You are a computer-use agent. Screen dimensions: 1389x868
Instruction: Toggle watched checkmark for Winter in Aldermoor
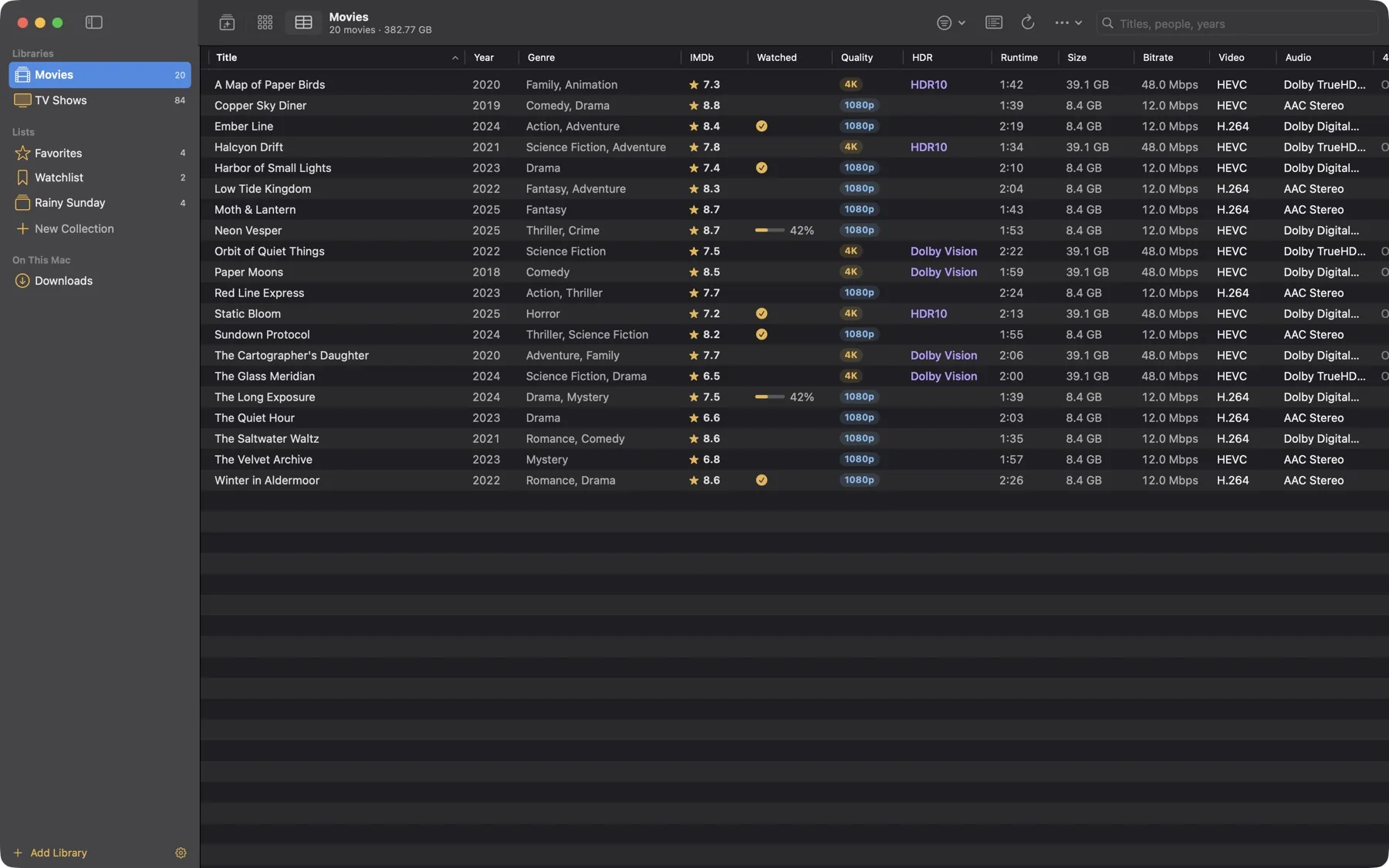point(762,481)
